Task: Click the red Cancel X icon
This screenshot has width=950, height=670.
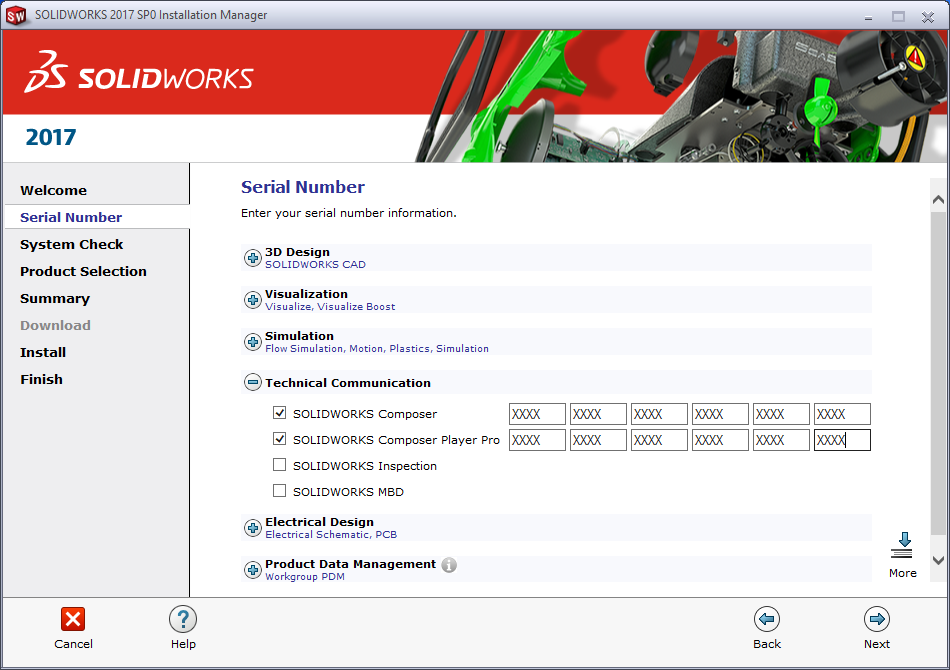Action: click(73, 619)
